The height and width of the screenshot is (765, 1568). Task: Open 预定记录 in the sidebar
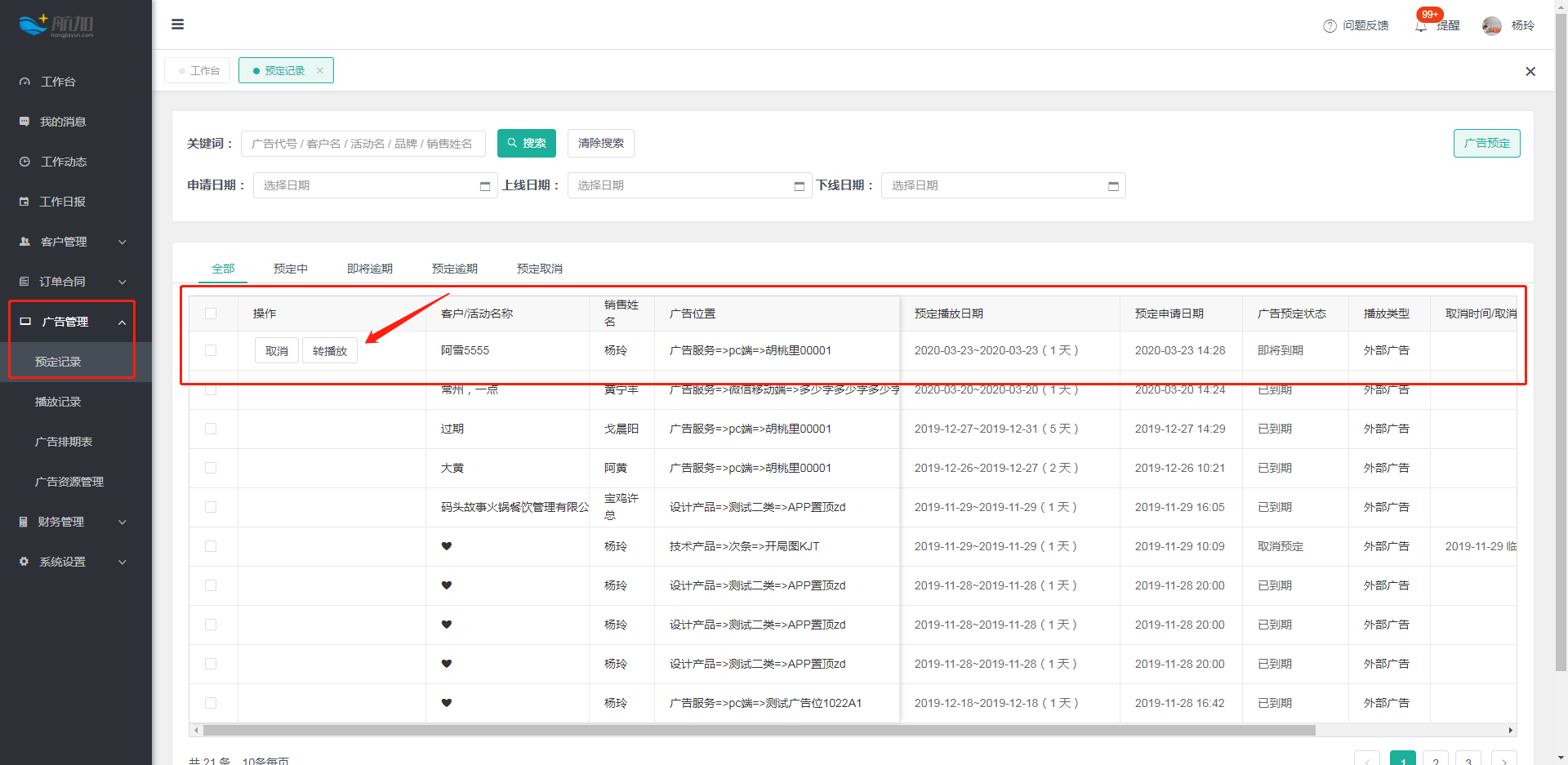click(x=58, y=362)
